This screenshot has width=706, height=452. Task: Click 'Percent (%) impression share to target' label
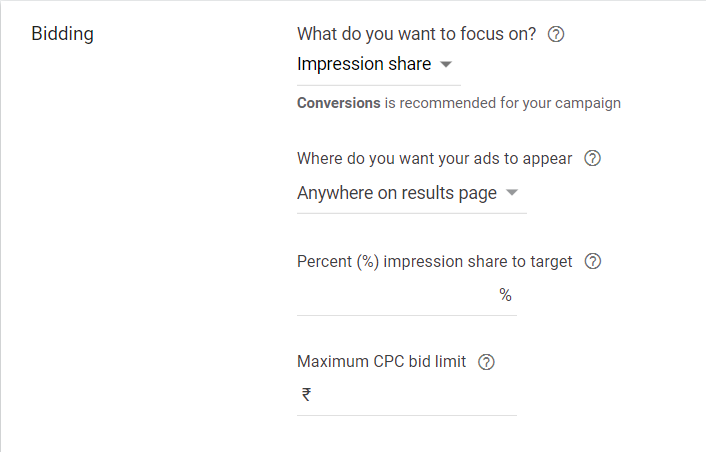pyautogui.click(x=435, y=262)
